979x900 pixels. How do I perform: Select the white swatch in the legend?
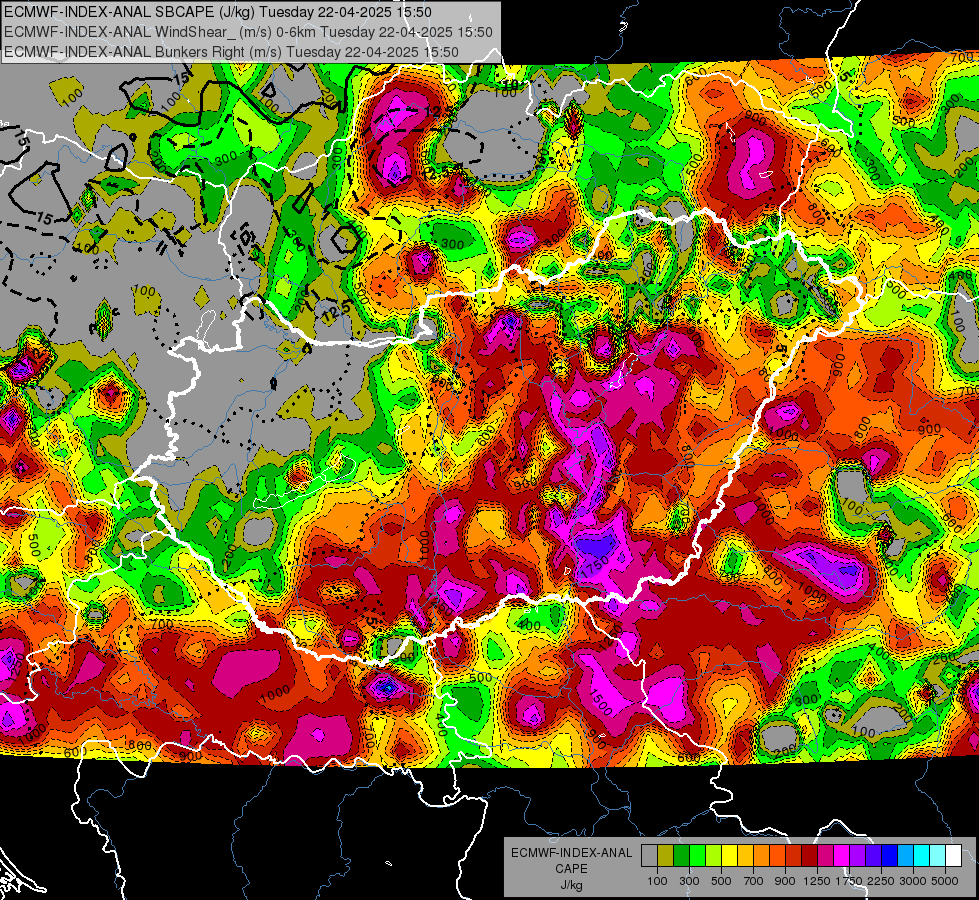coord(953,856)
